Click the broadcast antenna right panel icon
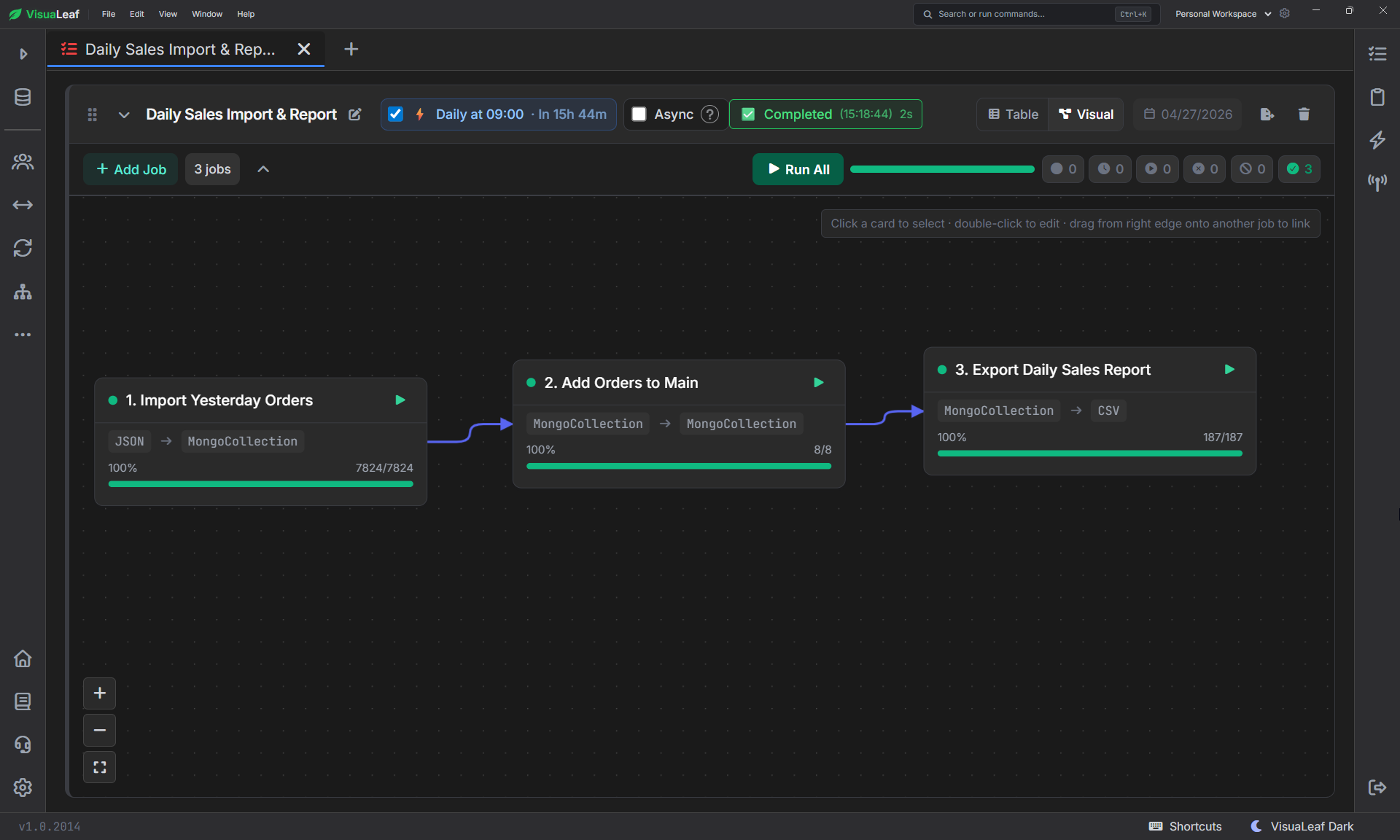This screenshot has height=840, width=1400. pyautogui.click(x=1377, y=182)
